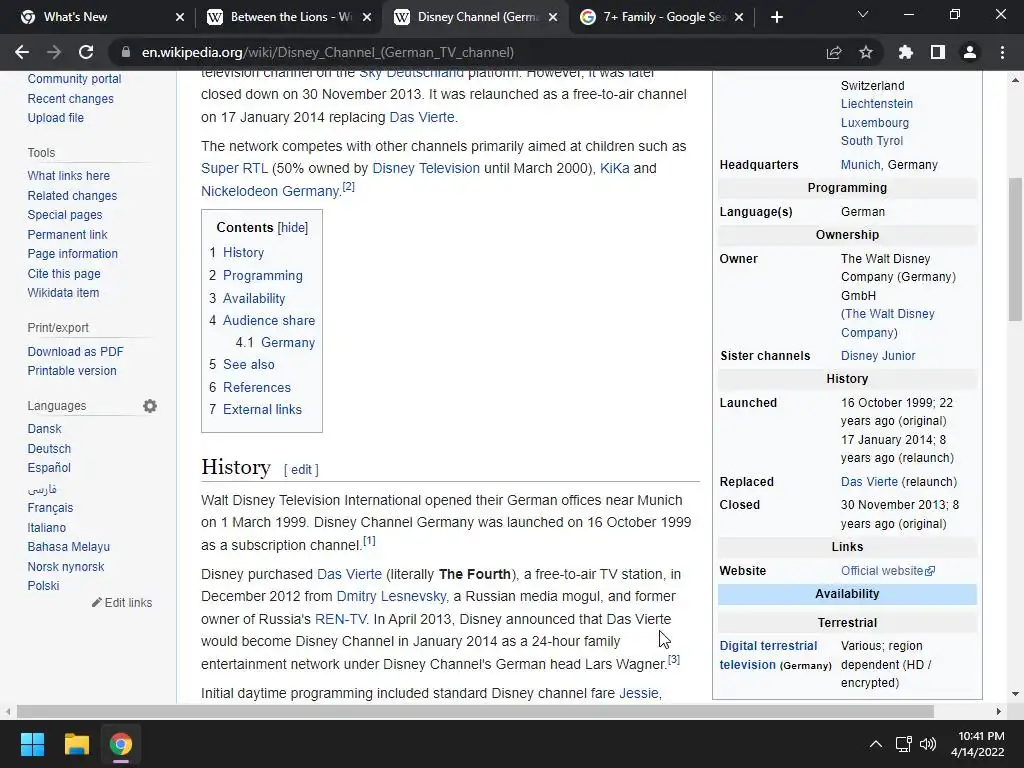
Task: Open the Cite this page link
Action: pyautogui.click(x=64, y=274)
